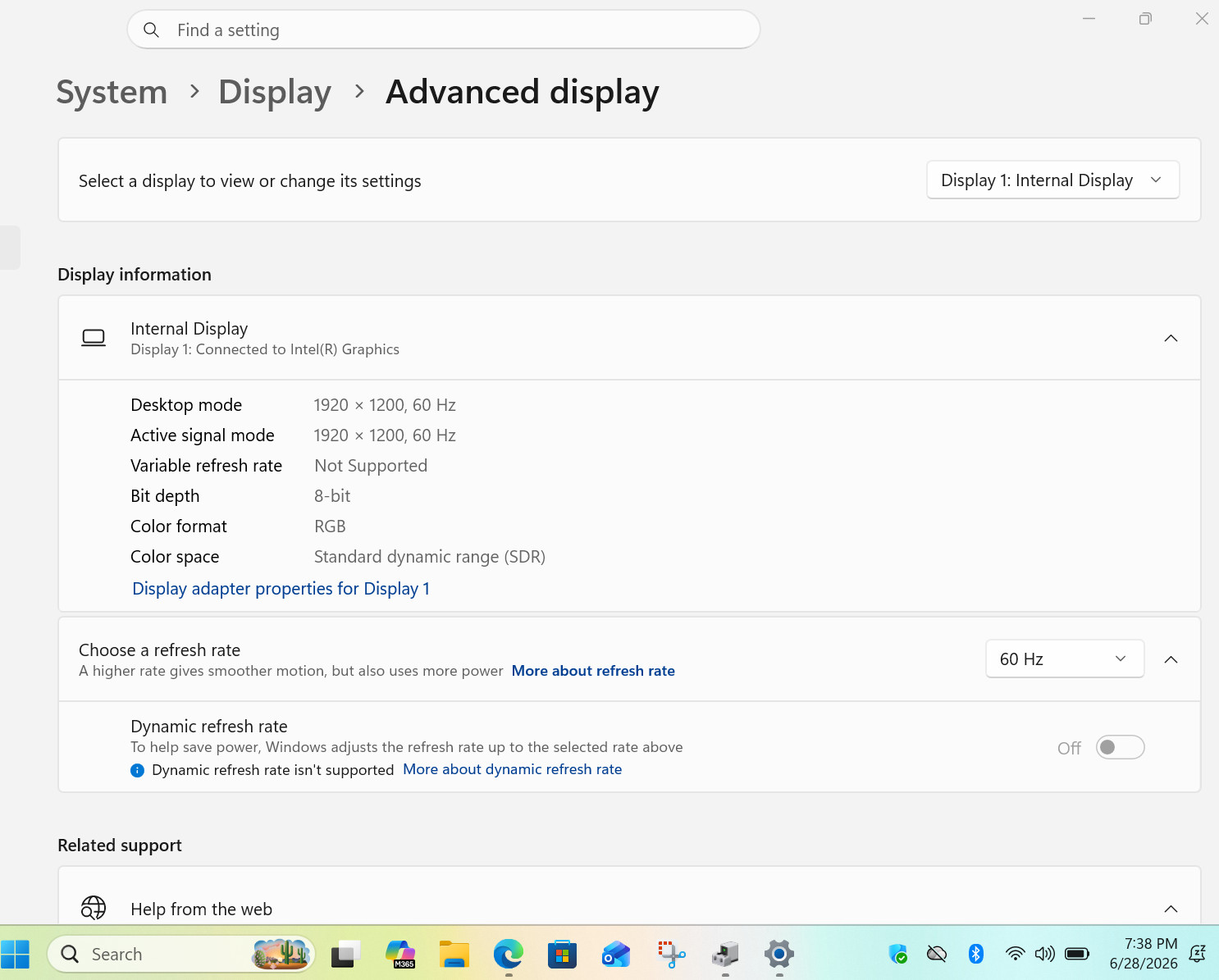This screenshot has width=1219, height=980.
Task: Open Microsoft Edge from the taskbar
Action: pyautogui.click(x=508, y=954)
